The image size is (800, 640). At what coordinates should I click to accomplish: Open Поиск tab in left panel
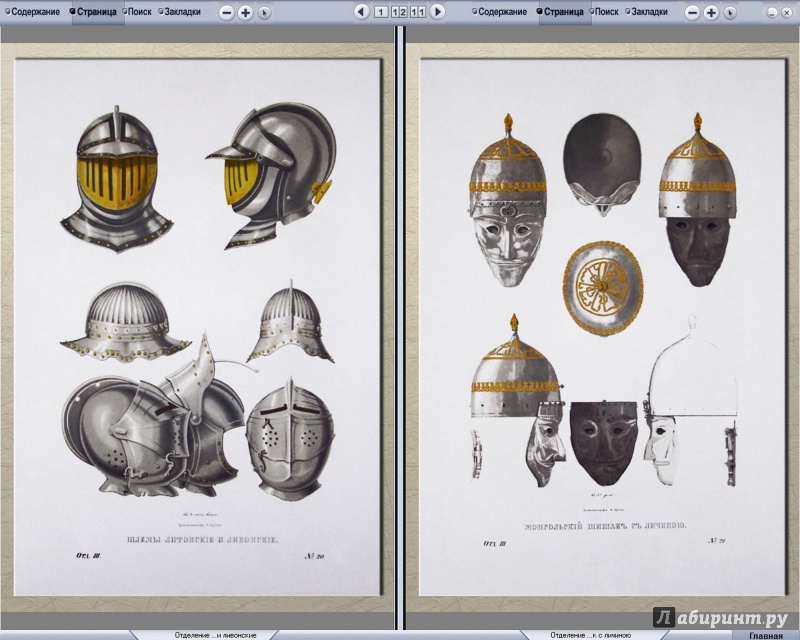pyautogui.click(x=138, y=11)
